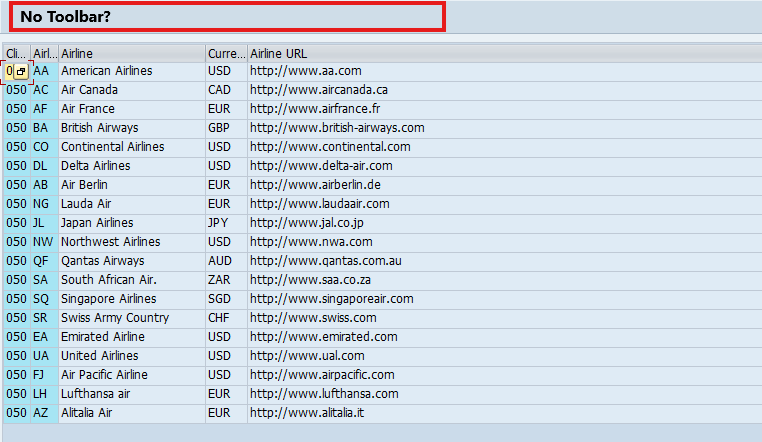Click the Emirated Airline cell
762x442 pixels.
point(132,337)
